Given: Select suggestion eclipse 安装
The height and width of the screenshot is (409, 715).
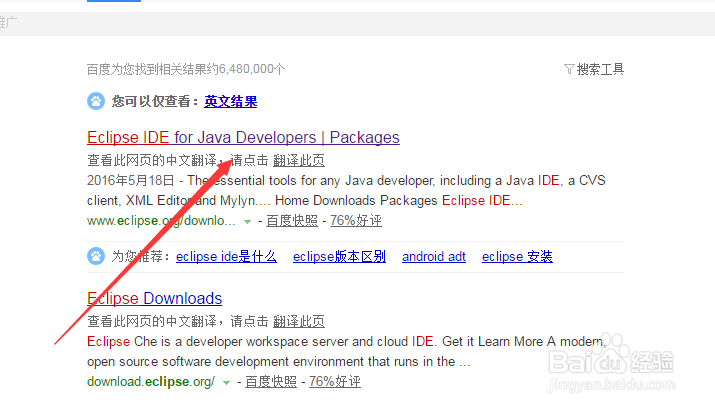Looking at the screenshot, I should (517, 257).
